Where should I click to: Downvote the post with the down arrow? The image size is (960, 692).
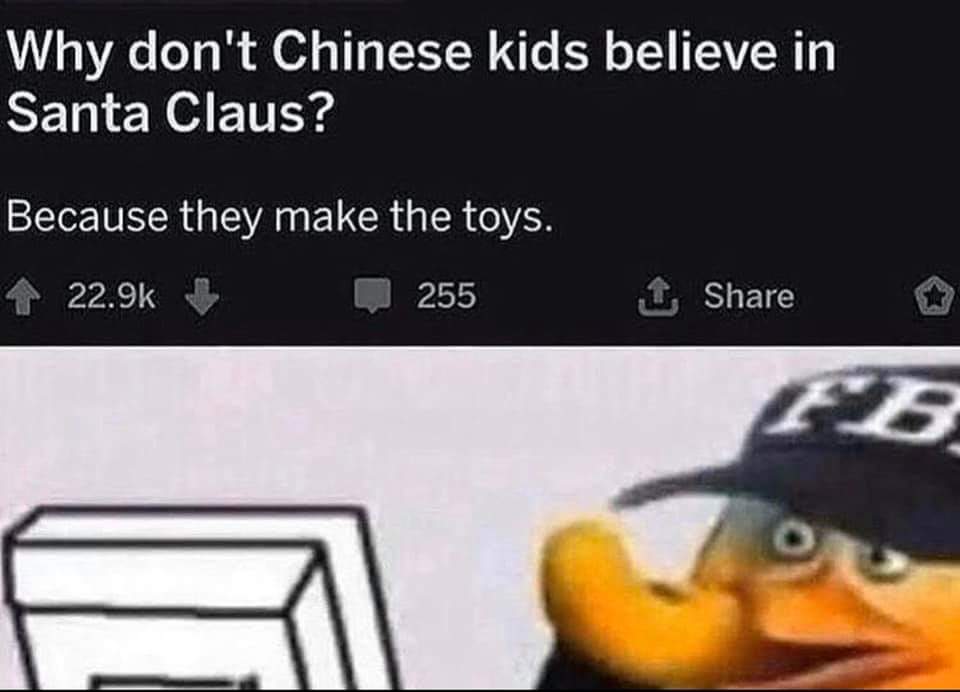click(x=202, y=296)
